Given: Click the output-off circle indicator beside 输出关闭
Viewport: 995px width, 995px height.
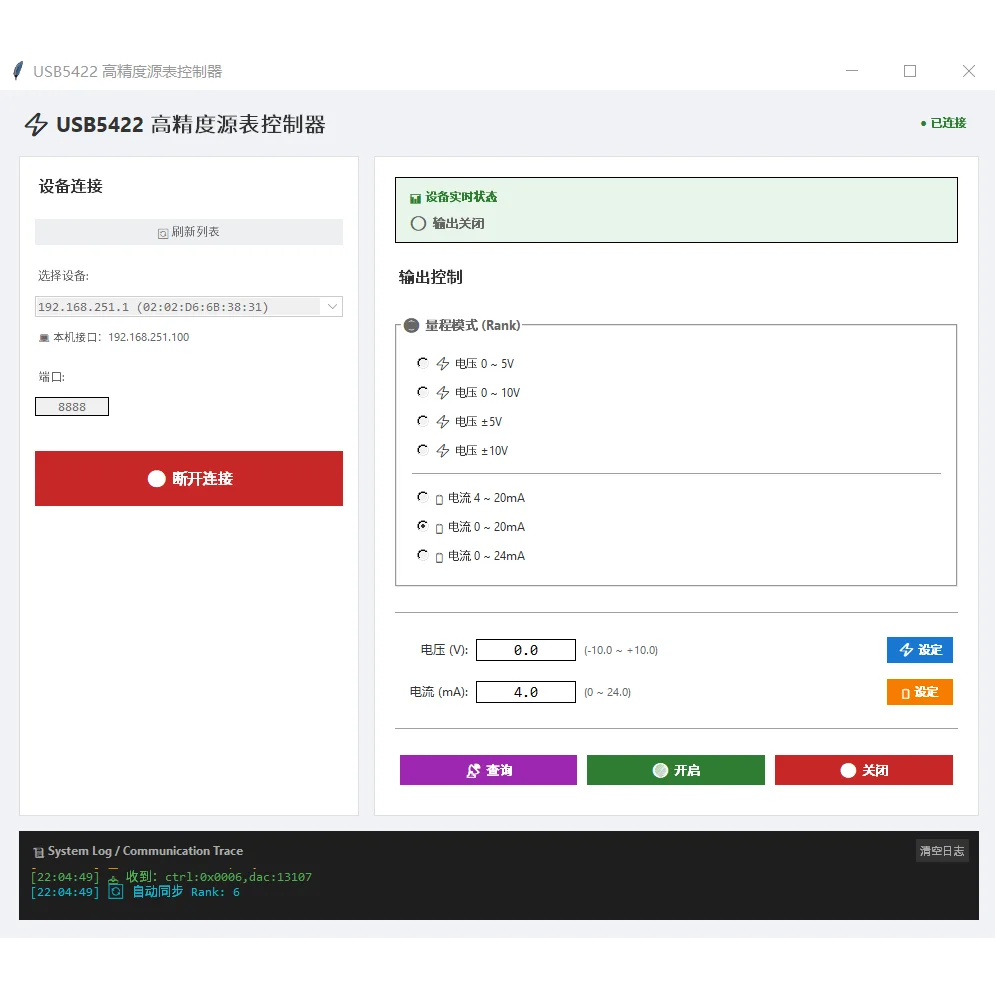Looking at the screenshot, I should tap(418, 223).
